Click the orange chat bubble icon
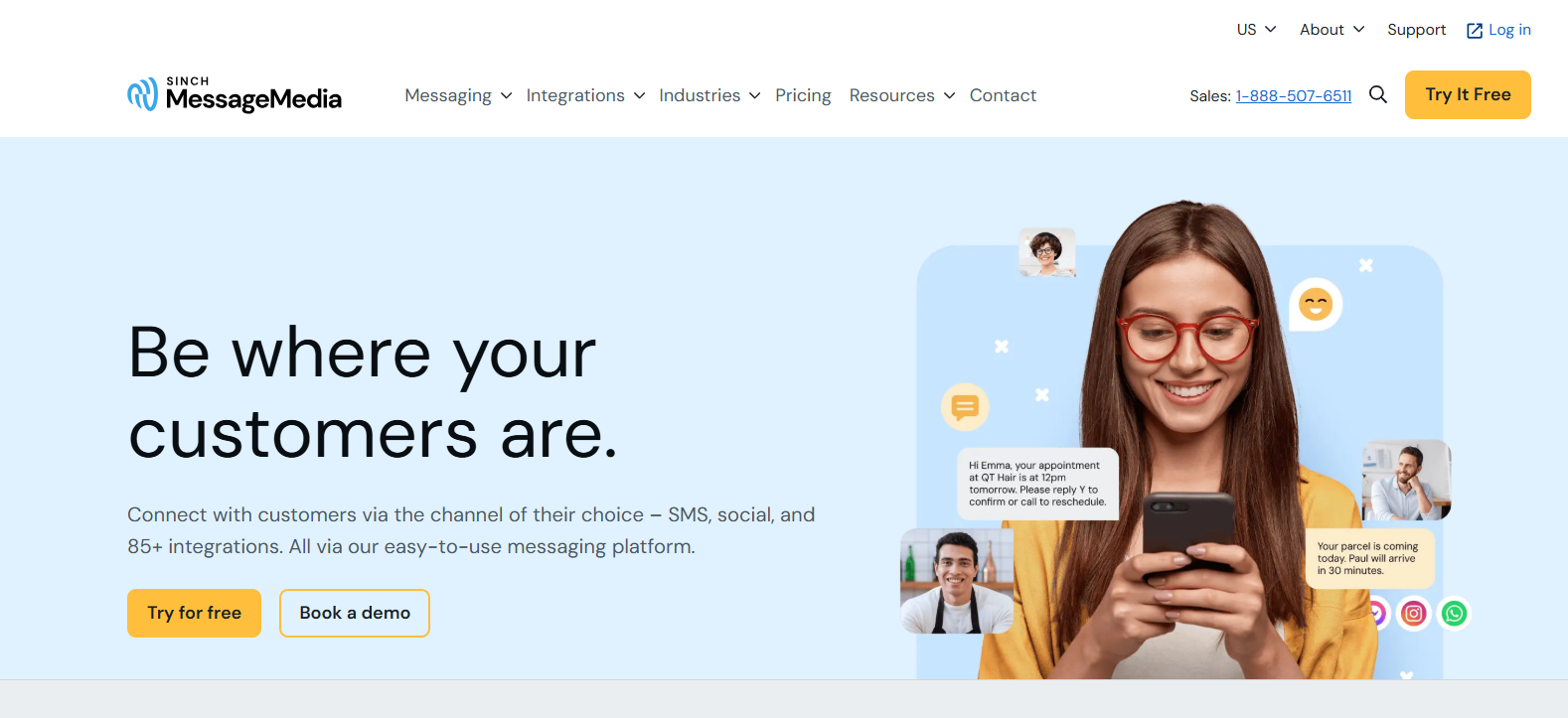1568x718 pixels. (965, 407)
